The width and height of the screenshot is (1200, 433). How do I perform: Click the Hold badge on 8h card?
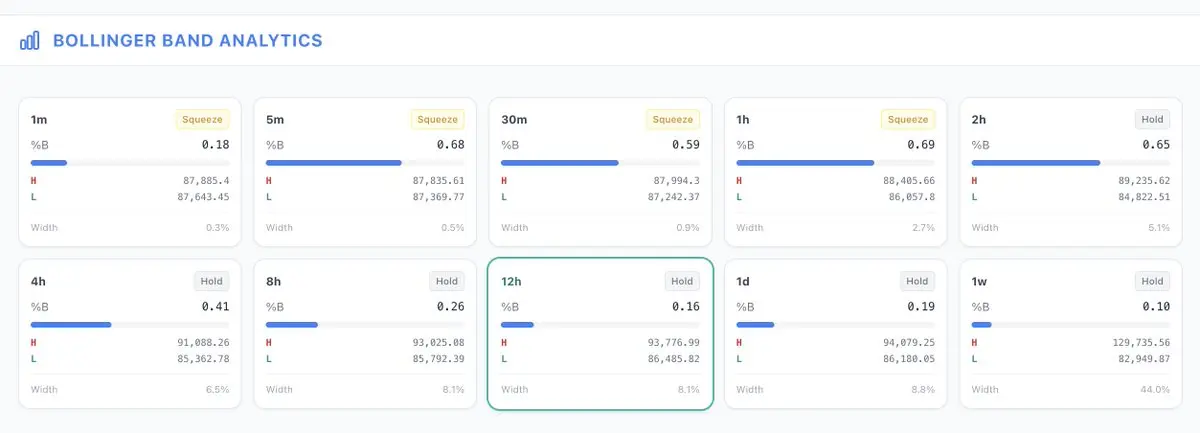coord(446,281)
